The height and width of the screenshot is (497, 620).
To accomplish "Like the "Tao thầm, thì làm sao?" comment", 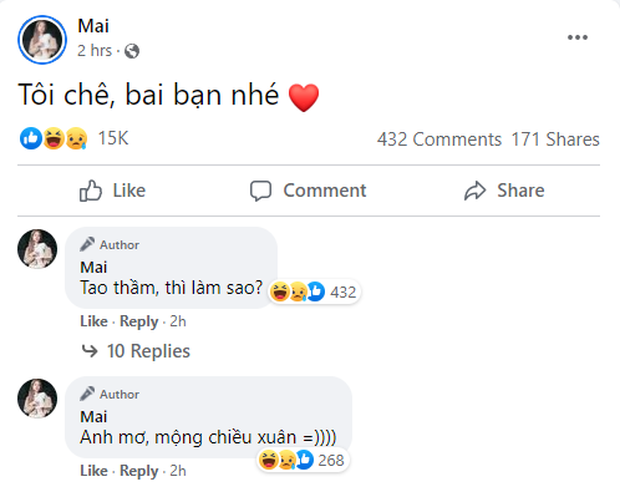I will [x=93, y=321].
